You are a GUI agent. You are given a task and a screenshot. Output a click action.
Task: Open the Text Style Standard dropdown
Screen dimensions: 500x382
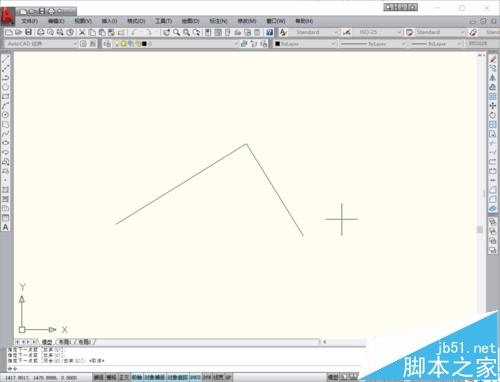click(x=314, y=32)
